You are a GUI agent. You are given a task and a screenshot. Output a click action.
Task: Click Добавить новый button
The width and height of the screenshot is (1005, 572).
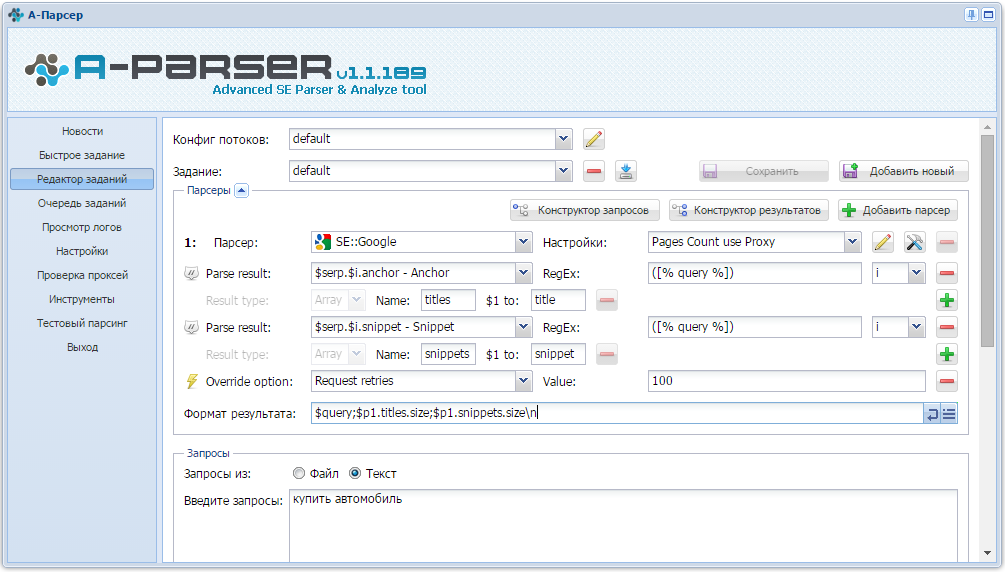pyautogui.click(x=903, y=171)
